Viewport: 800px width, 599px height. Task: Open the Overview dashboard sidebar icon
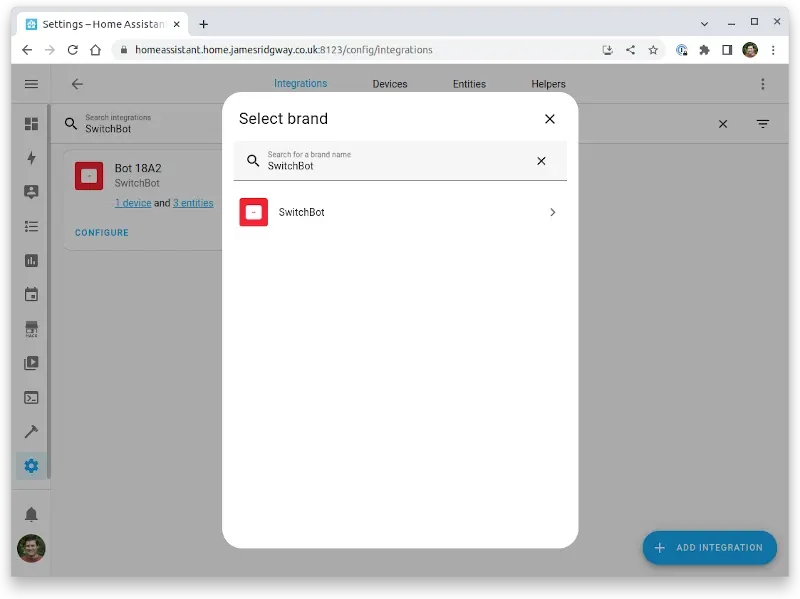pyautogui.click(x=31, y=124)
